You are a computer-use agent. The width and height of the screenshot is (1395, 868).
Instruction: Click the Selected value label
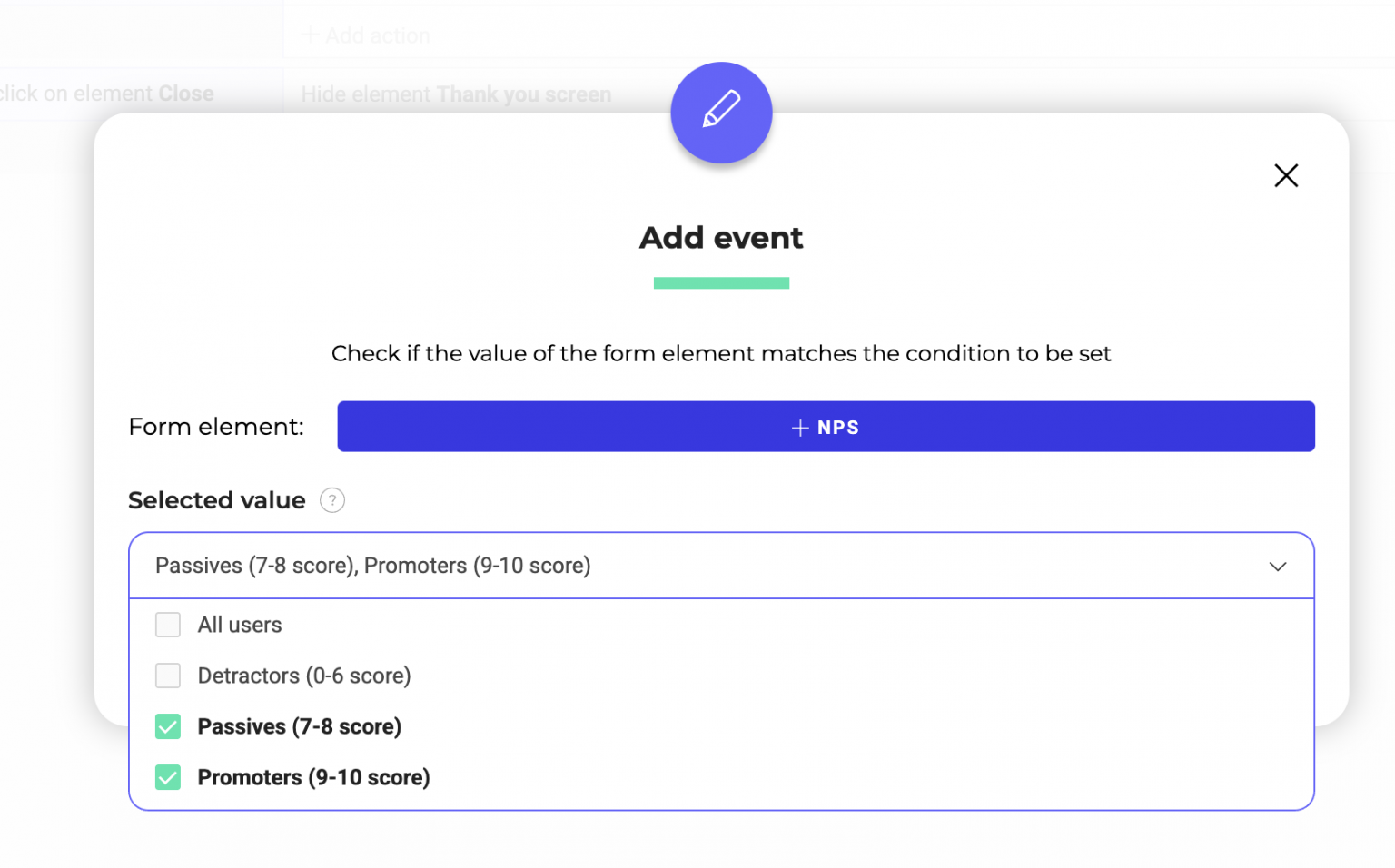(x=216, y=500)
